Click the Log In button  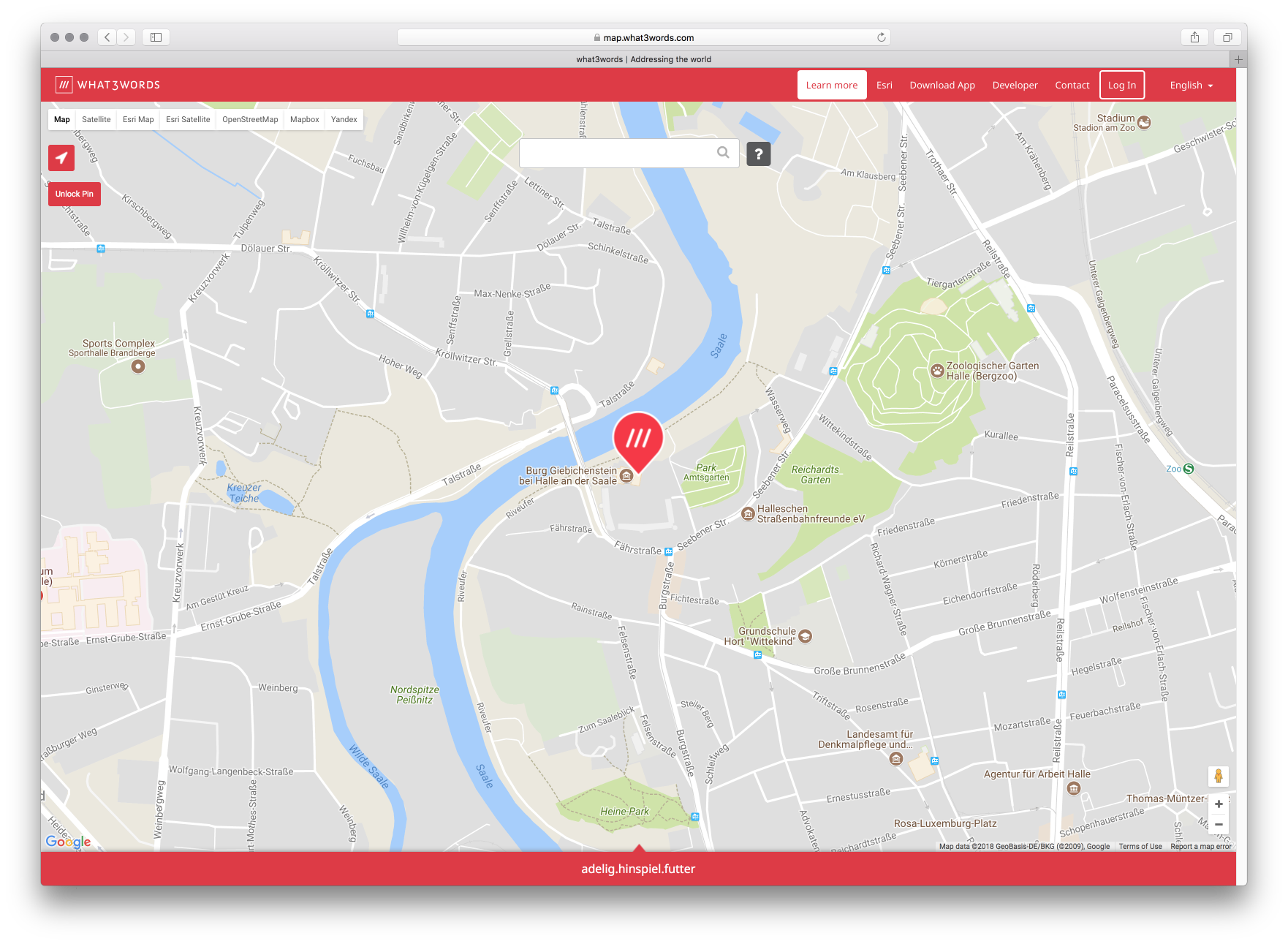tap(1122, 85)
